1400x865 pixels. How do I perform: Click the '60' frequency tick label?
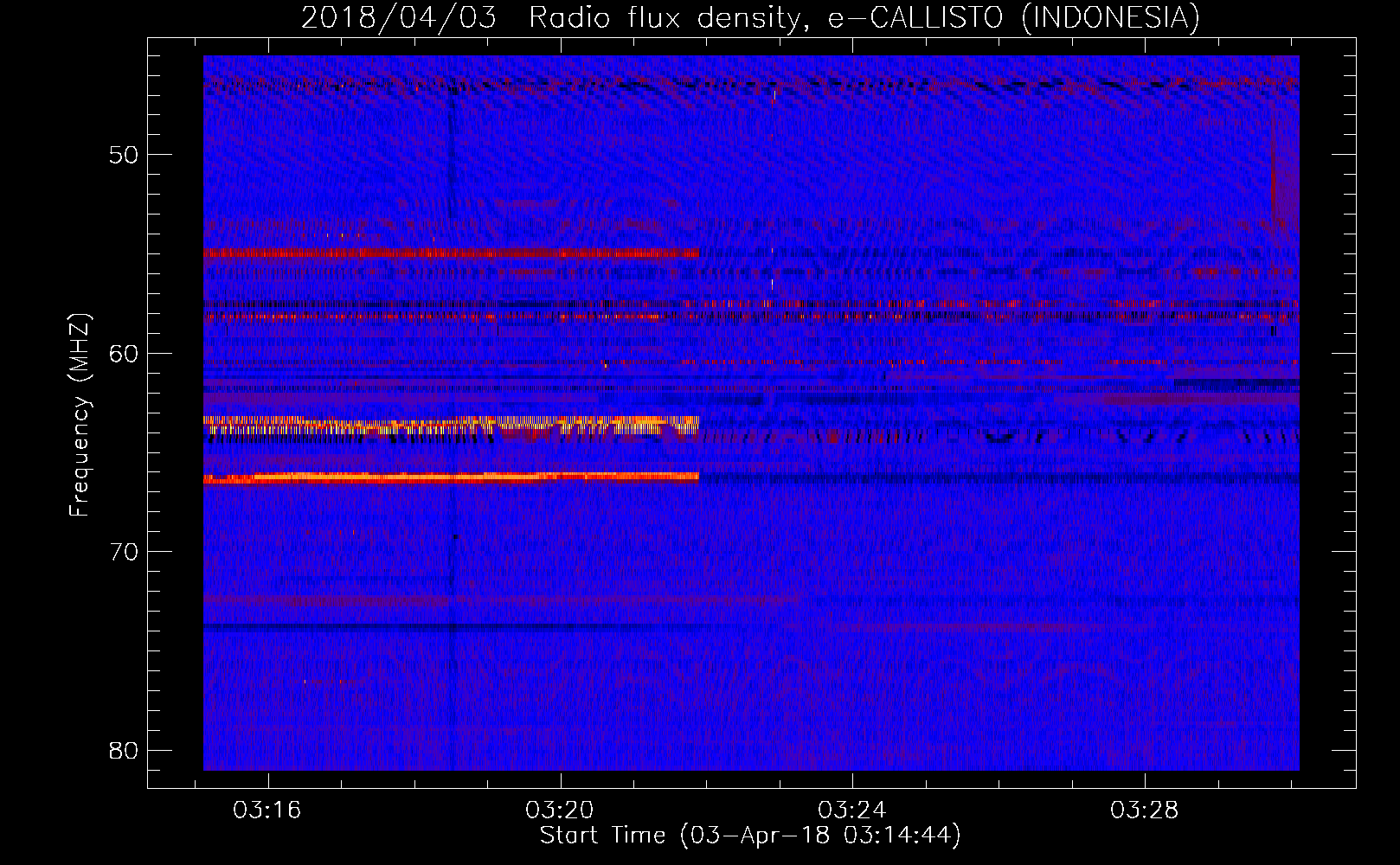pos(125,353)
